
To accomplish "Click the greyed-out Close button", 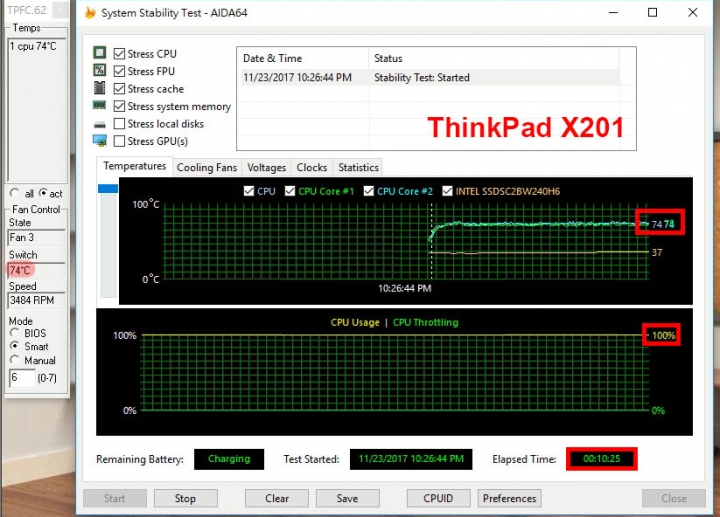I will [674, 498].
